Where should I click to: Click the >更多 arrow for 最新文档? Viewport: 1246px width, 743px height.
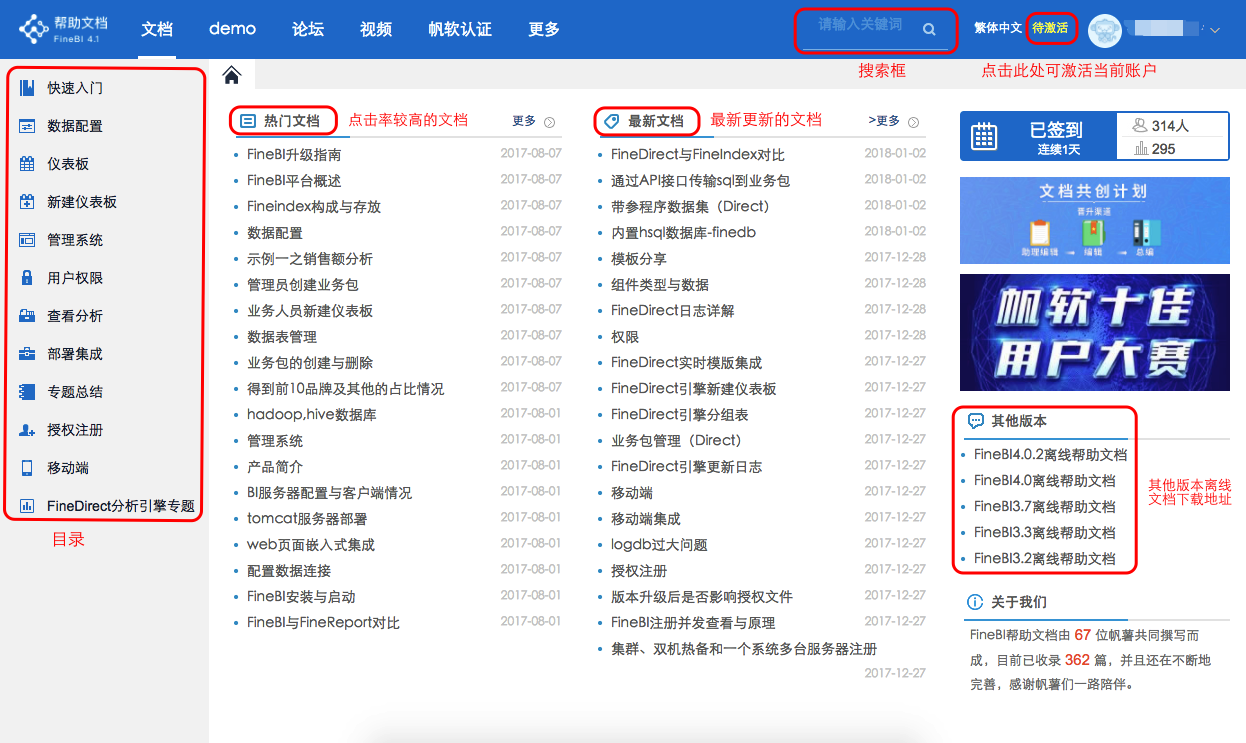coord(913,122)
